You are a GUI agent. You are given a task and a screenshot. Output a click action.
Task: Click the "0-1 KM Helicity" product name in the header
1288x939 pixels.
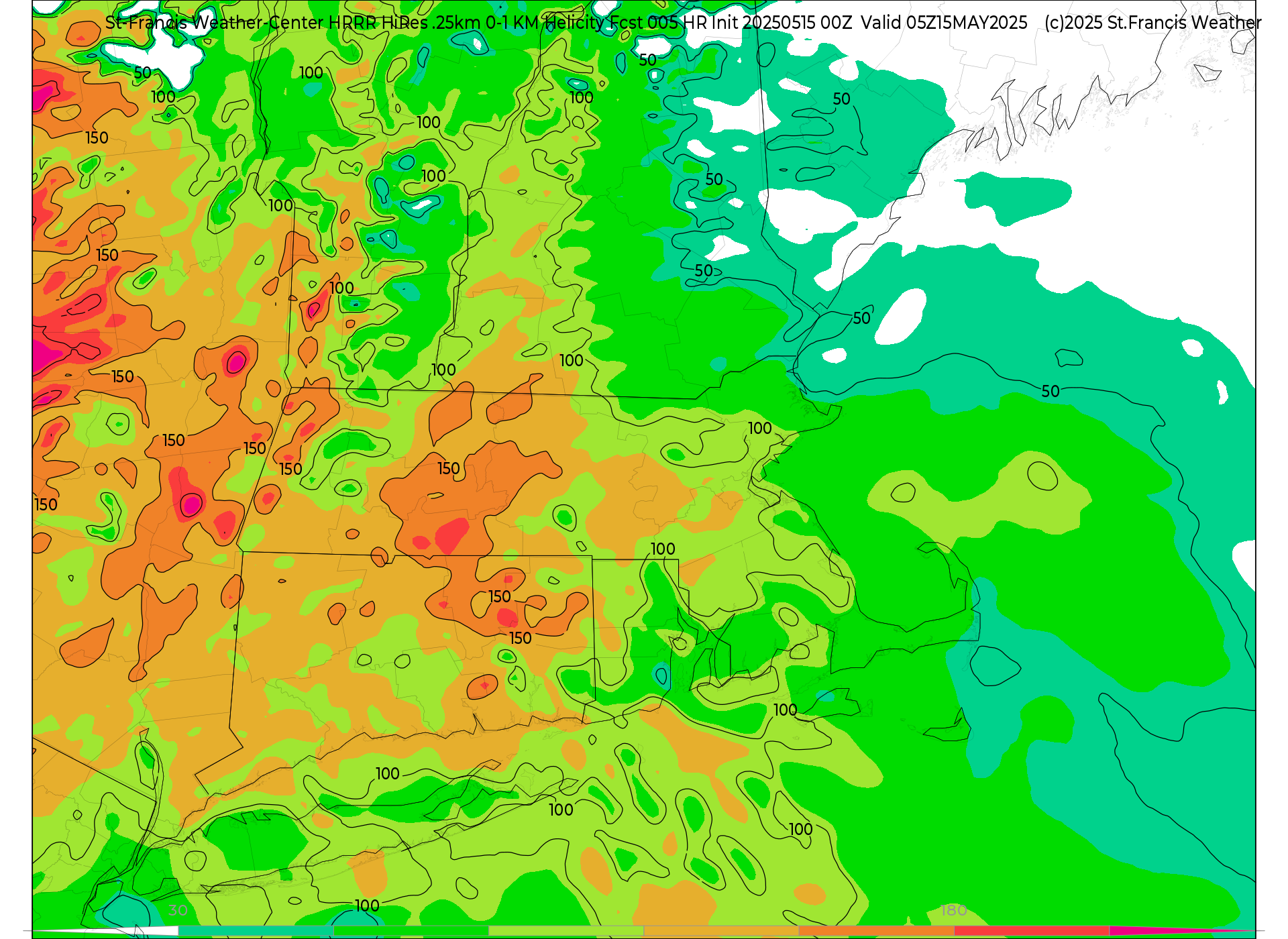544,23
